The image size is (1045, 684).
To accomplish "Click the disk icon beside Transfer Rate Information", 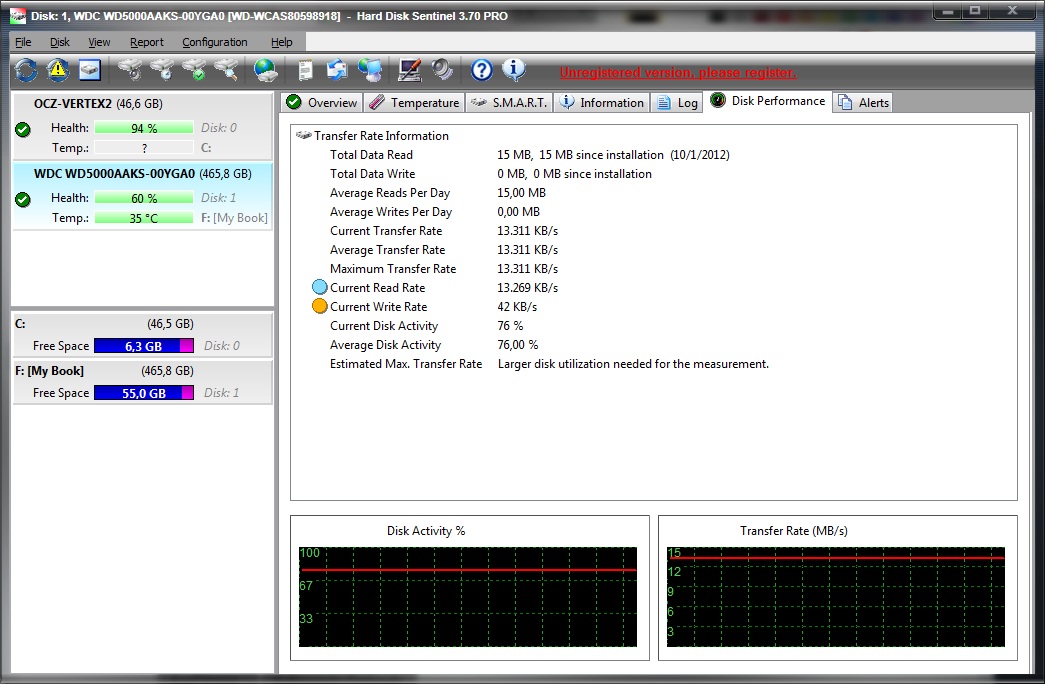I will (304, 135).
